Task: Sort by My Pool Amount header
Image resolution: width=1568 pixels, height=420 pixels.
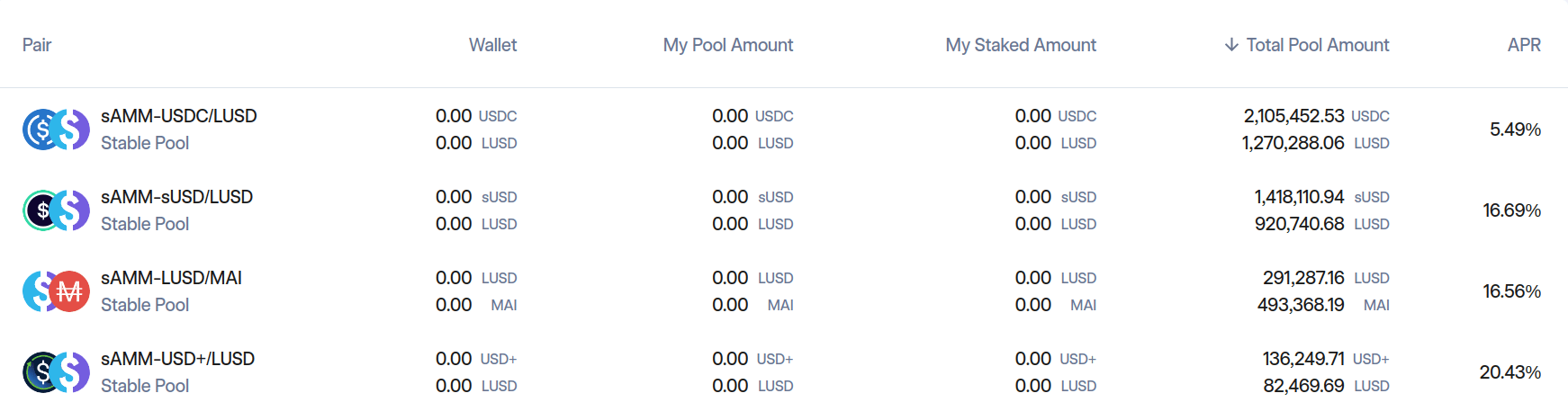Action: (727, 45)
